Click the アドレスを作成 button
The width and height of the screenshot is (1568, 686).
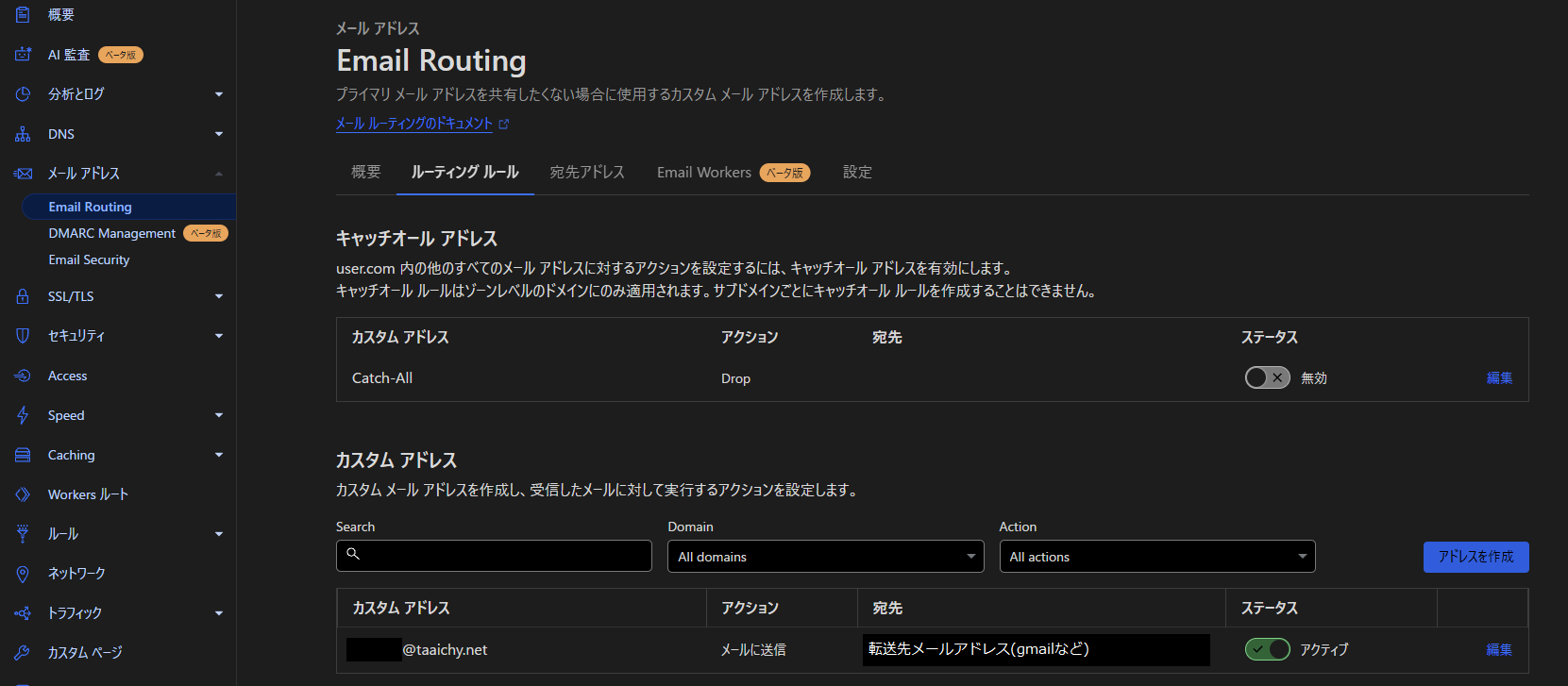pos(1475,557)
